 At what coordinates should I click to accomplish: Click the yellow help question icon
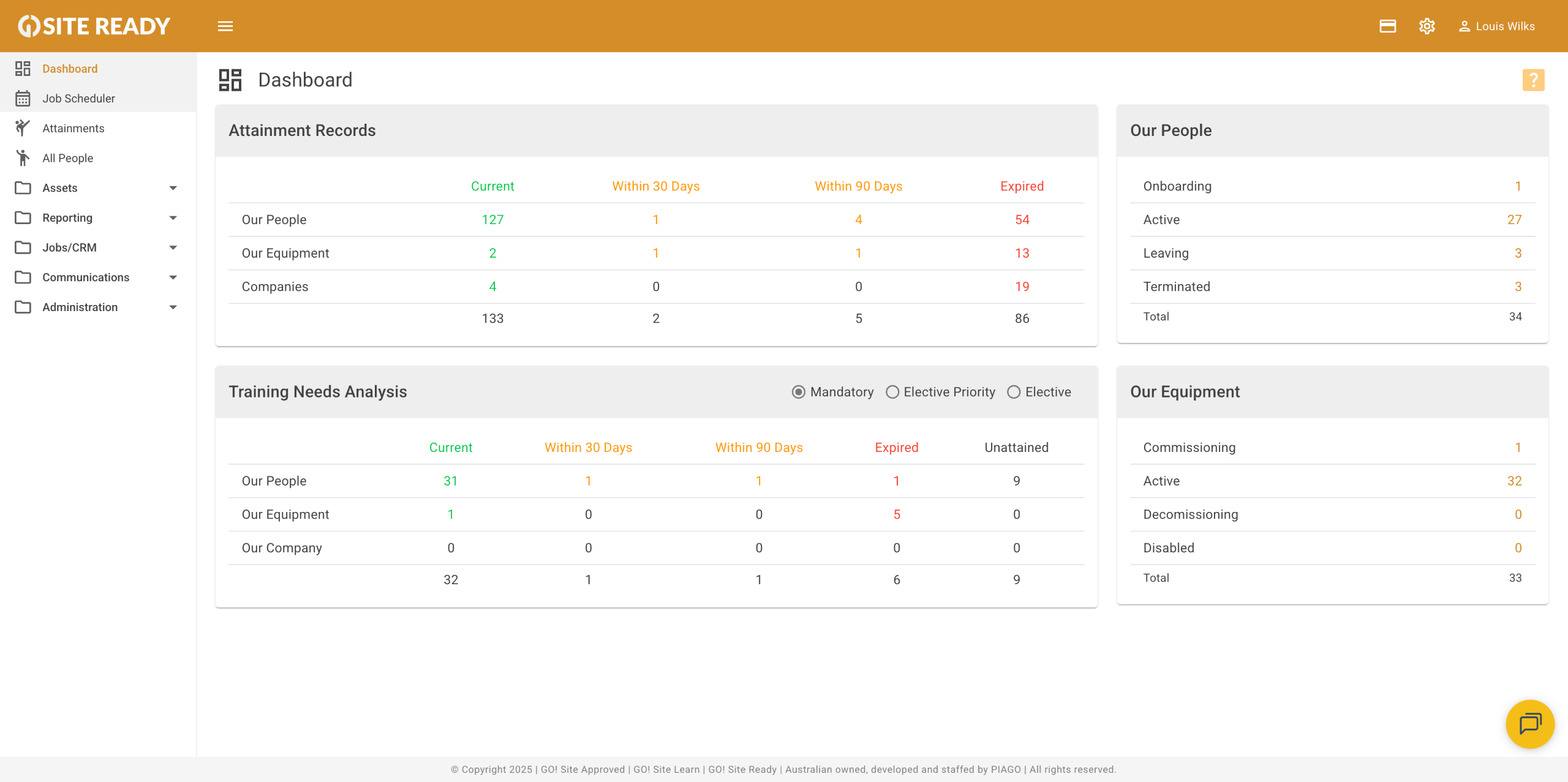tap(1533, 80)
